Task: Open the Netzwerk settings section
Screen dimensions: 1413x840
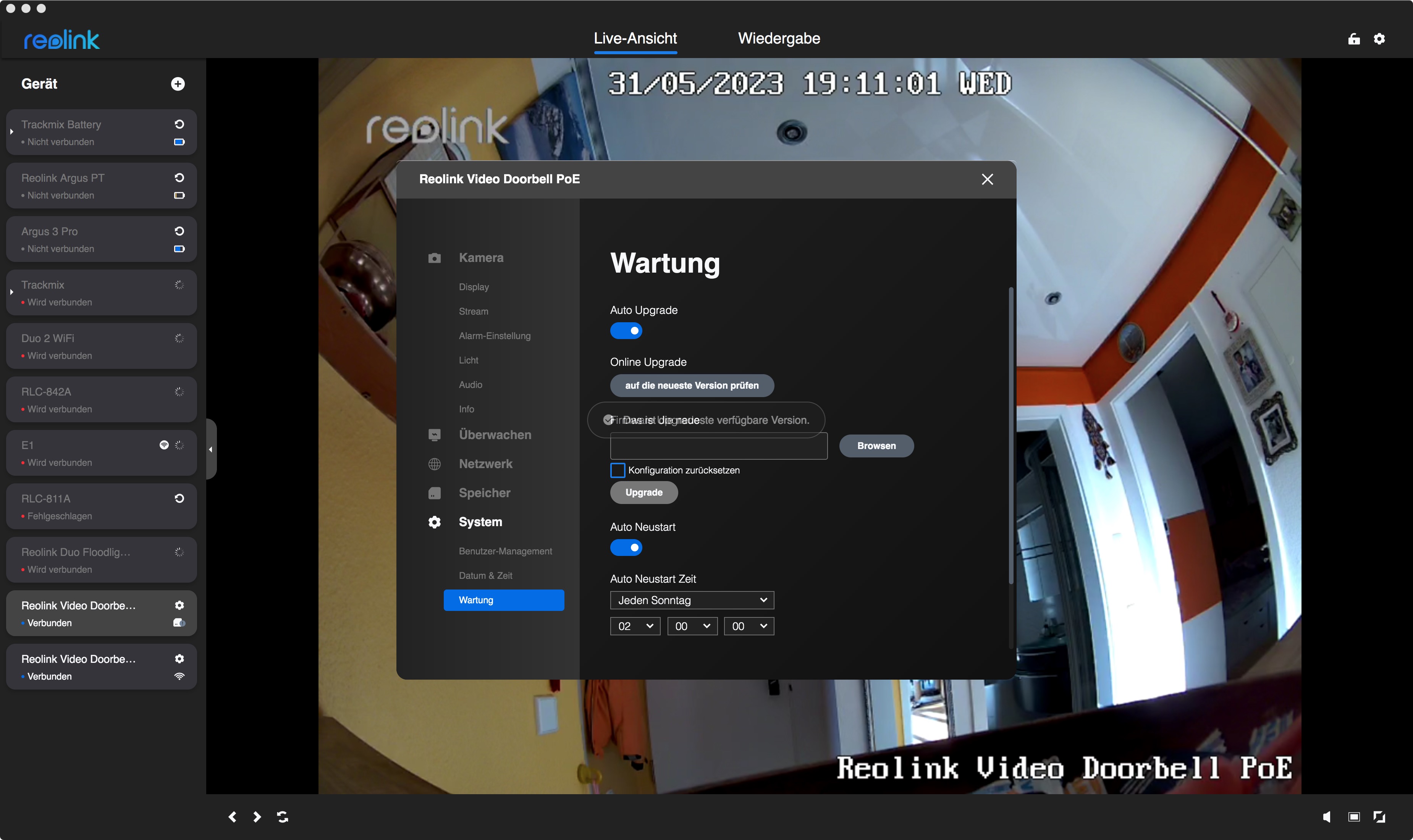Action: pyautogui.click(x=485, y=464)
